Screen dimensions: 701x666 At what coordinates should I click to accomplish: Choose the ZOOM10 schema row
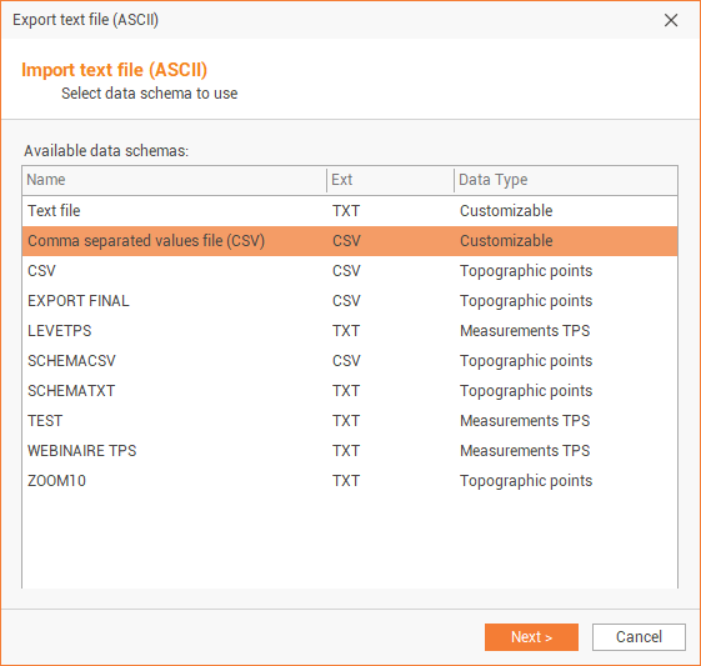[x=57, y=481]
